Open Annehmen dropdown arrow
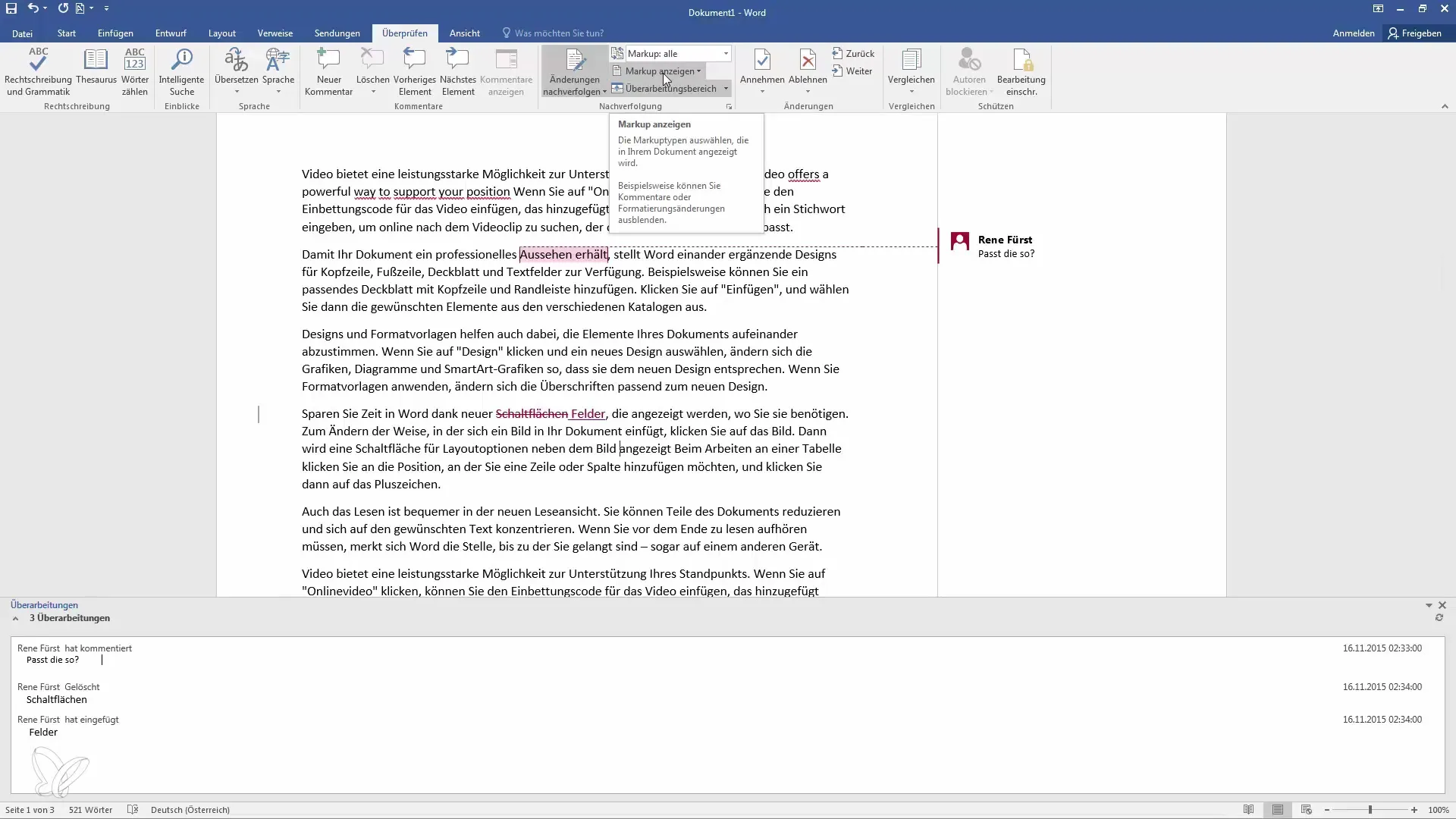The height and width of the screenshot is (819, 1456). (x=762, y=92)
